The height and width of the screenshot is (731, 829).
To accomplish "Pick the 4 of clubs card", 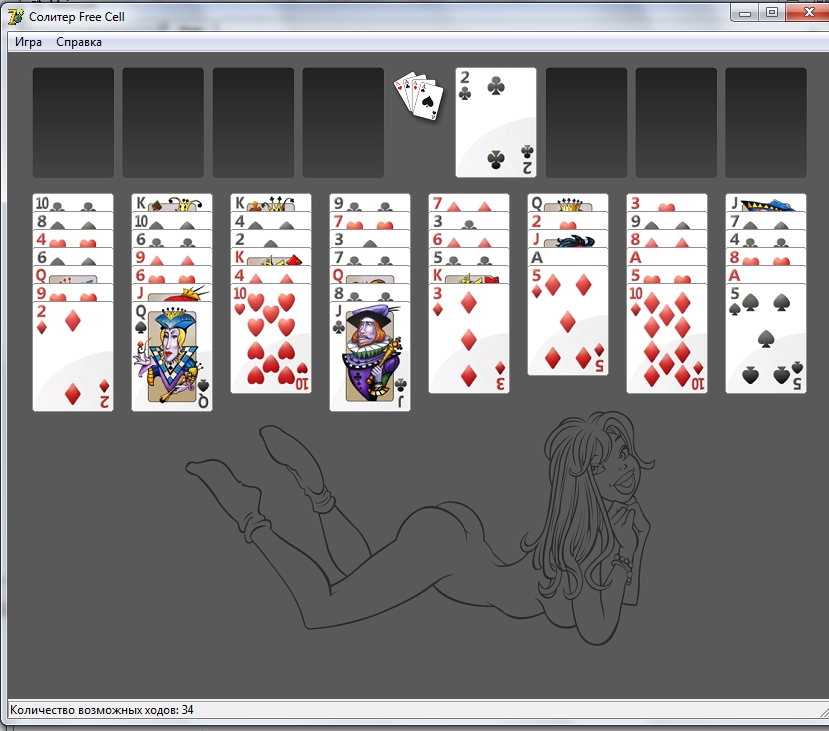I will click(x=766, y=239).
